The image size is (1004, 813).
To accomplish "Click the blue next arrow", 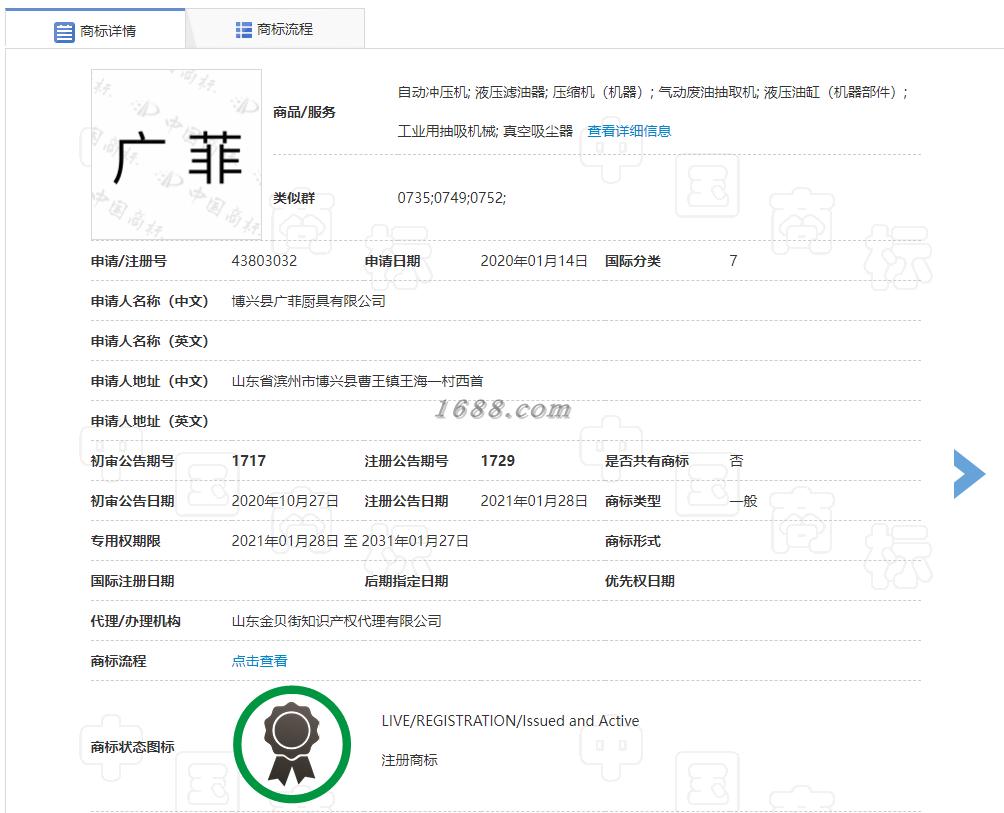I will tap(969, 474).
